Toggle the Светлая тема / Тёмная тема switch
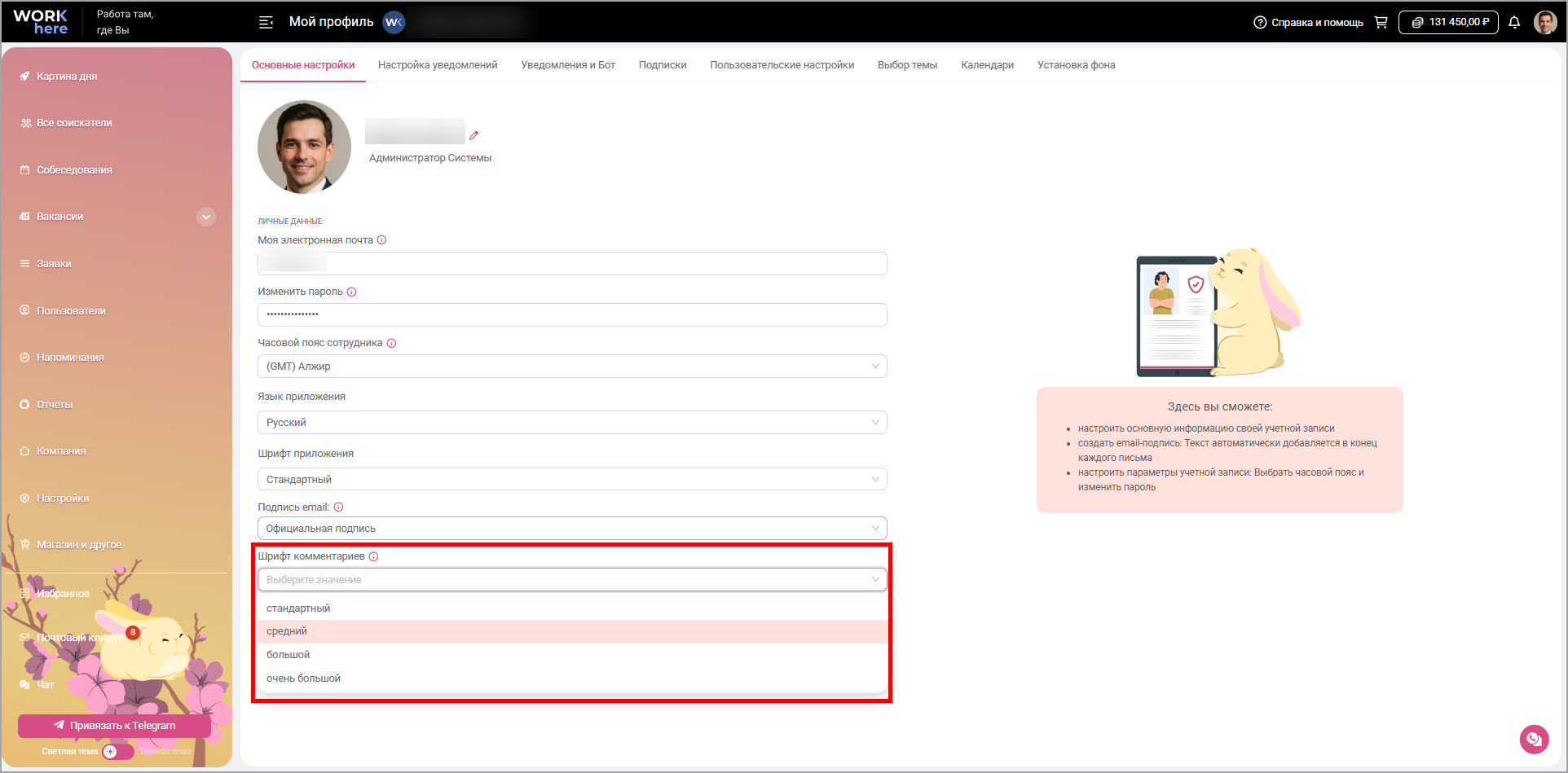 pyautogui.click(x=118, y=752)
